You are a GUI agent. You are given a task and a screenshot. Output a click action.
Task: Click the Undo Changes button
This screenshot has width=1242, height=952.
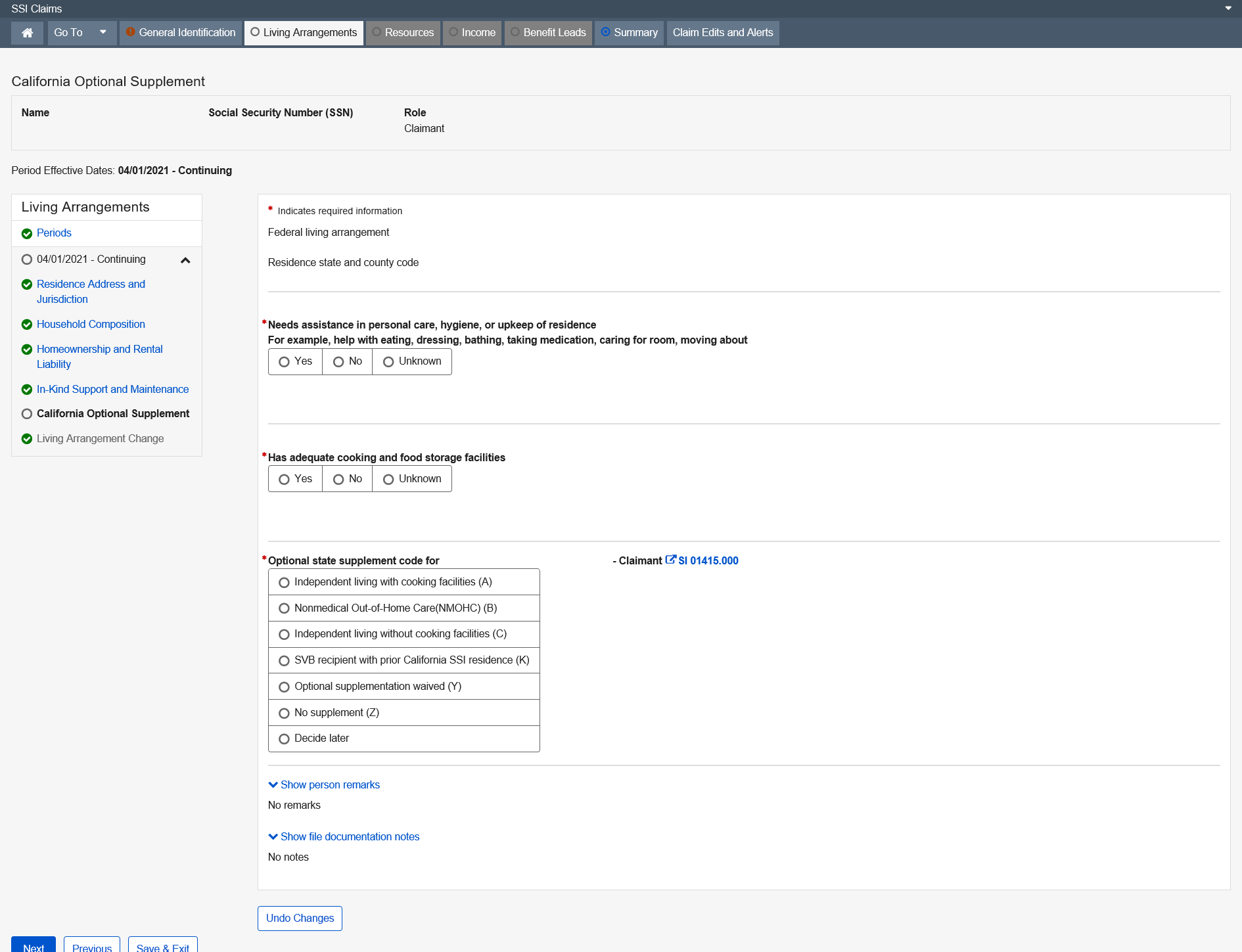300,918
